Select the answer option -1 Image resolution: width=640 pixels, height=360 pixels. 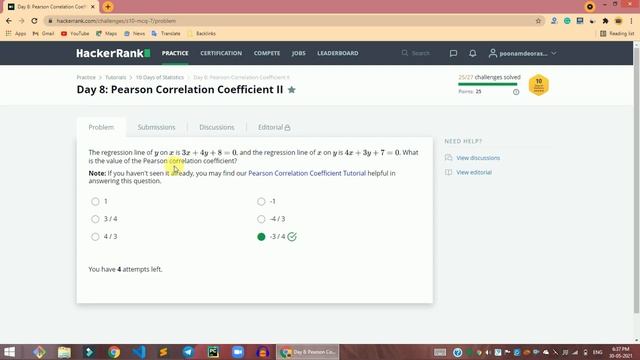[x=261, y=201]
